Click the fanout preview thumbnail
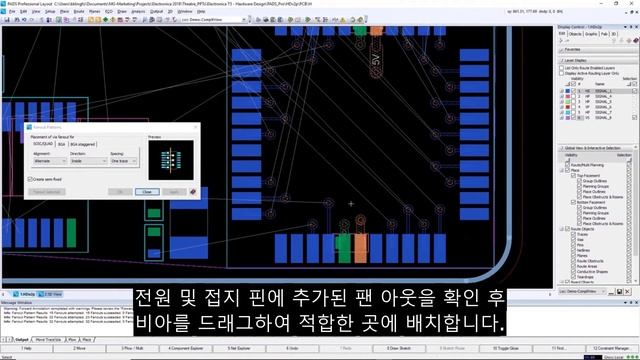The width and height of the screenshot is (640, 360). (171, 160)
